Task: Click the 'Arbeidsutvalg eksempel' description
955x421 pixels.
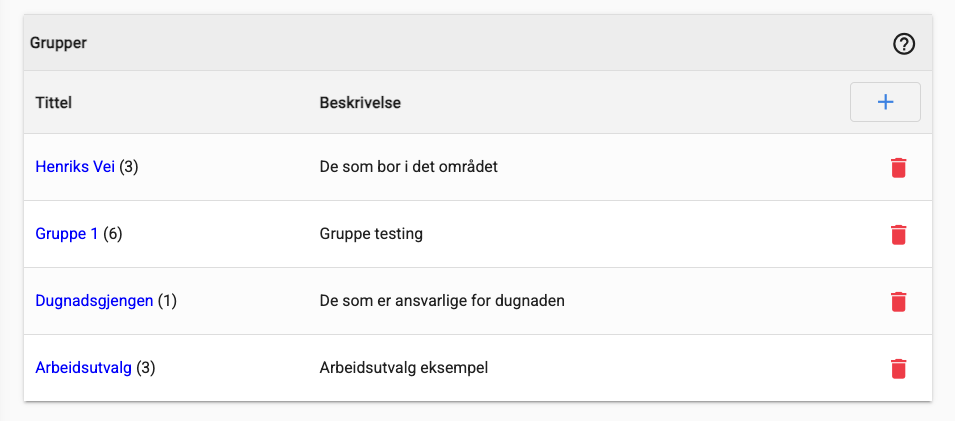Action: click(x=404, y=368)
